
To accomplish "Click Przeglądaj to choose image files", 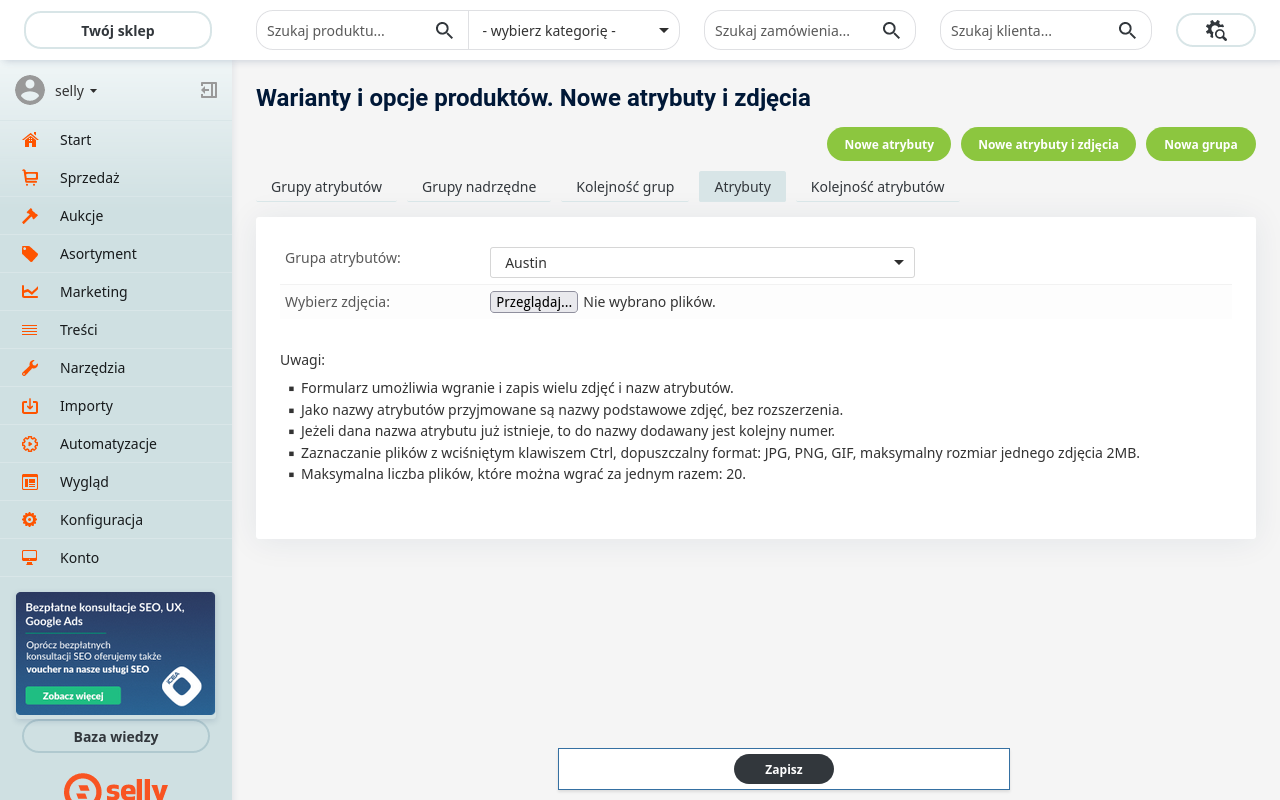I will pyautogui.click(x=533, y=302).
